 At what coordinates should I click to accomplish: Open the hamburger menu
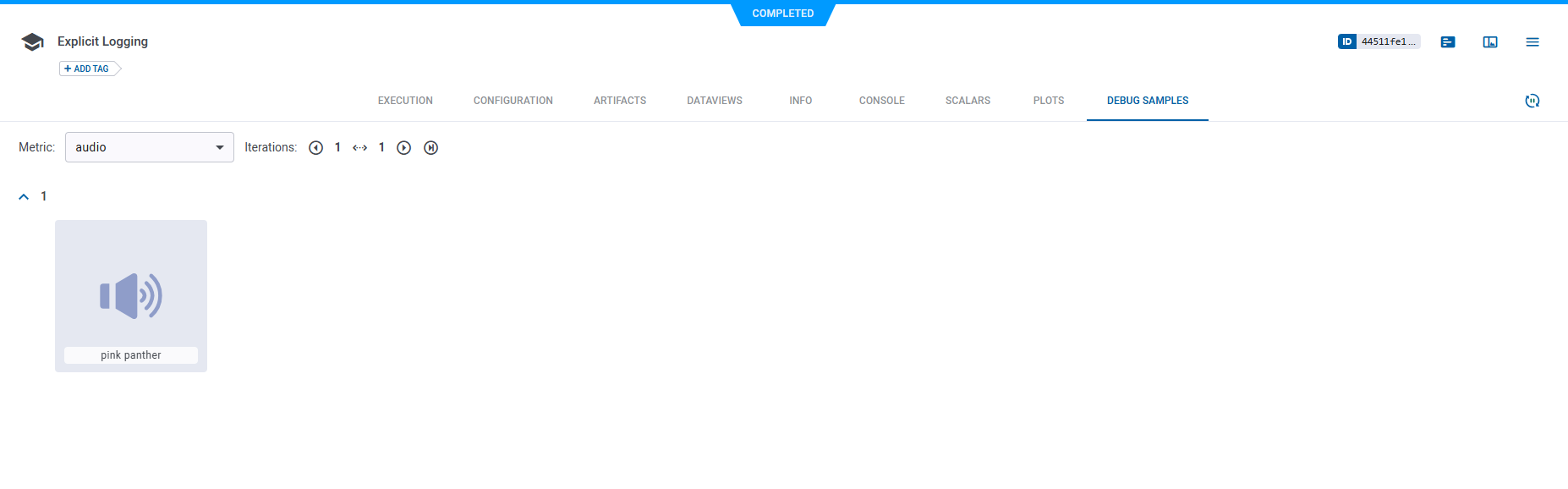pyautogui.click(x=1532, y=42)
